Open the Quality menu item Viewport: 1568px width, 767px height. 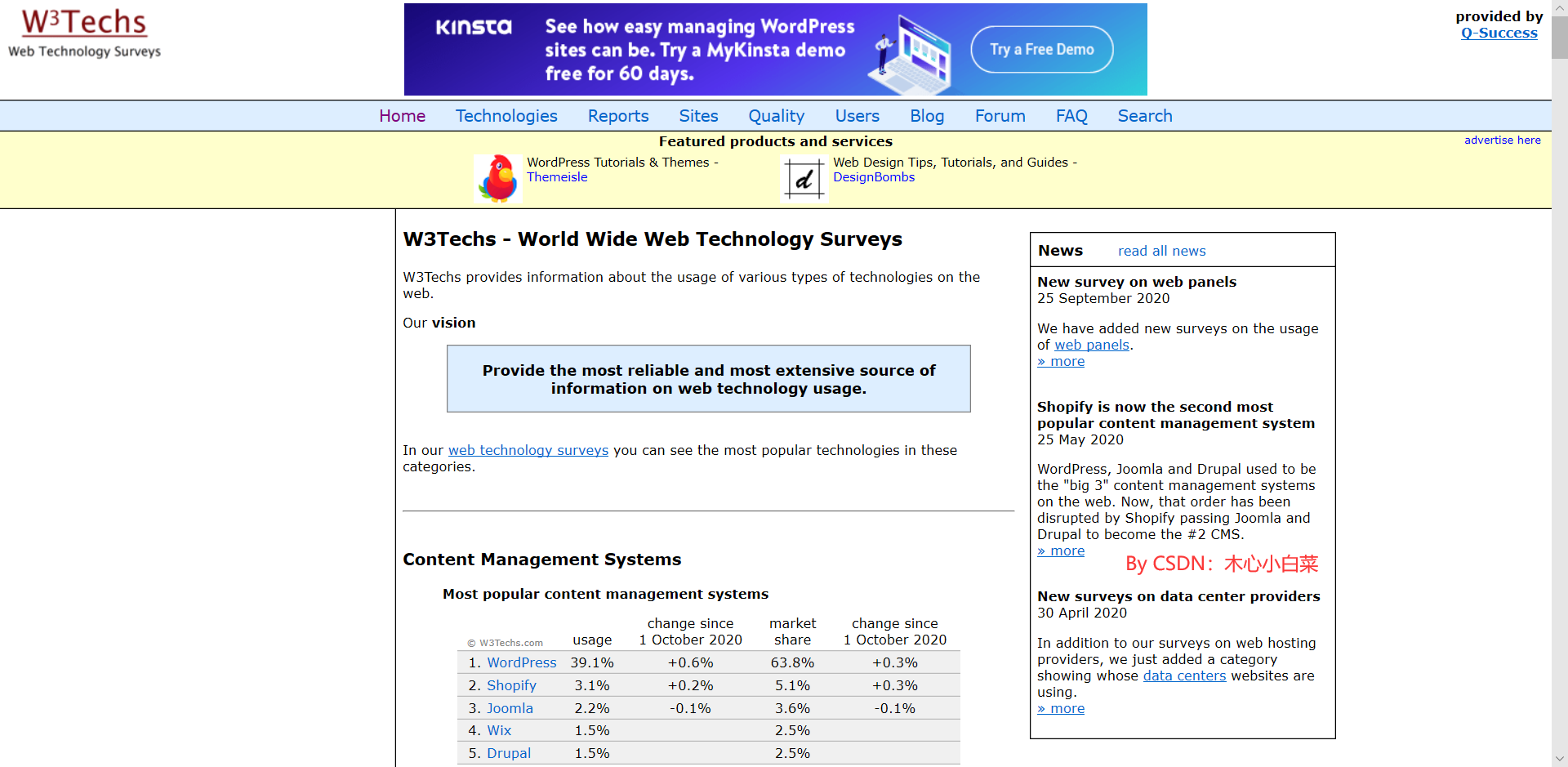(777, 116)
